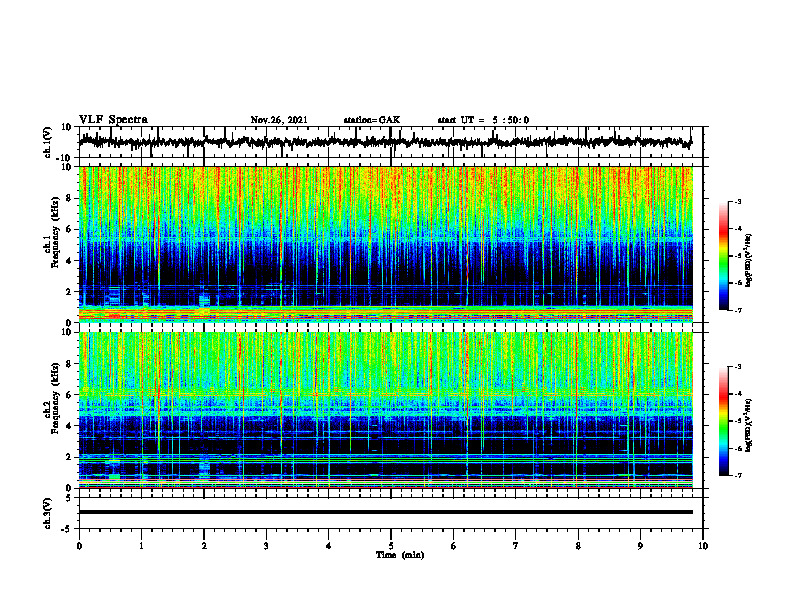Click the ch.2 color scale bar
This screenshot has height=612, width=792.
[724, 421]
